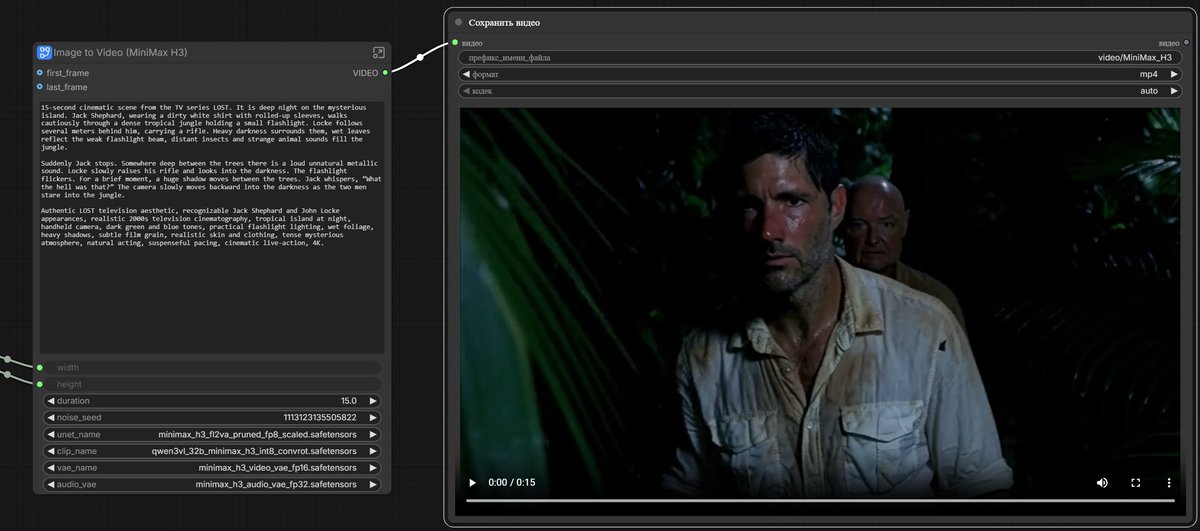Viewport: 1200px width, 531px height.
Task: Click the last_frame input connector dot
Action: 40,87
